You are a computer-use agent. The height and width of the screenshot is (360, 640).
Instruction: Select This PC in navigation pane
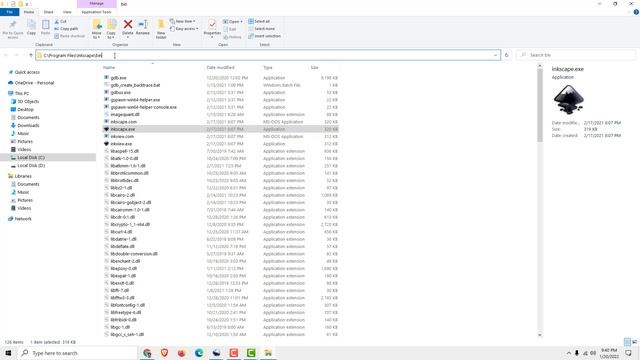(x=22, y=93)
